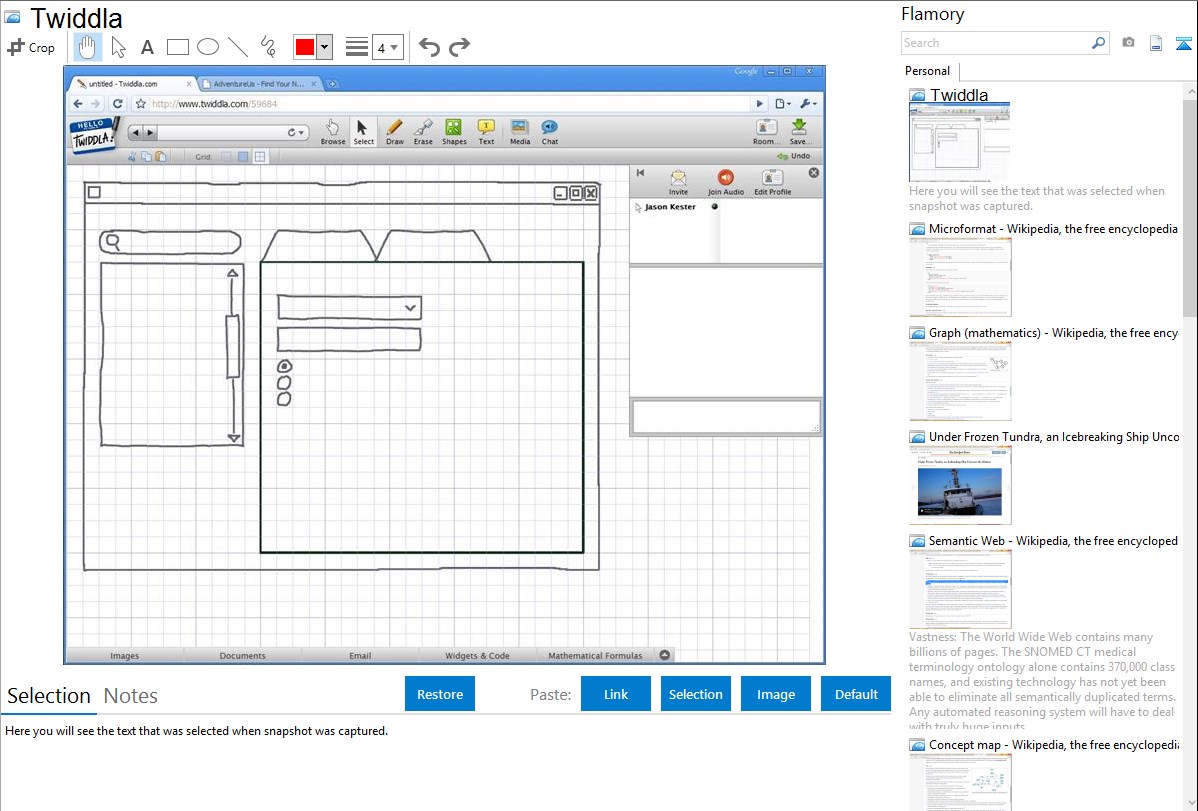Expand the line width dropdown showing 4
The image size is (1198, 811).
click(x=387, y=47)
